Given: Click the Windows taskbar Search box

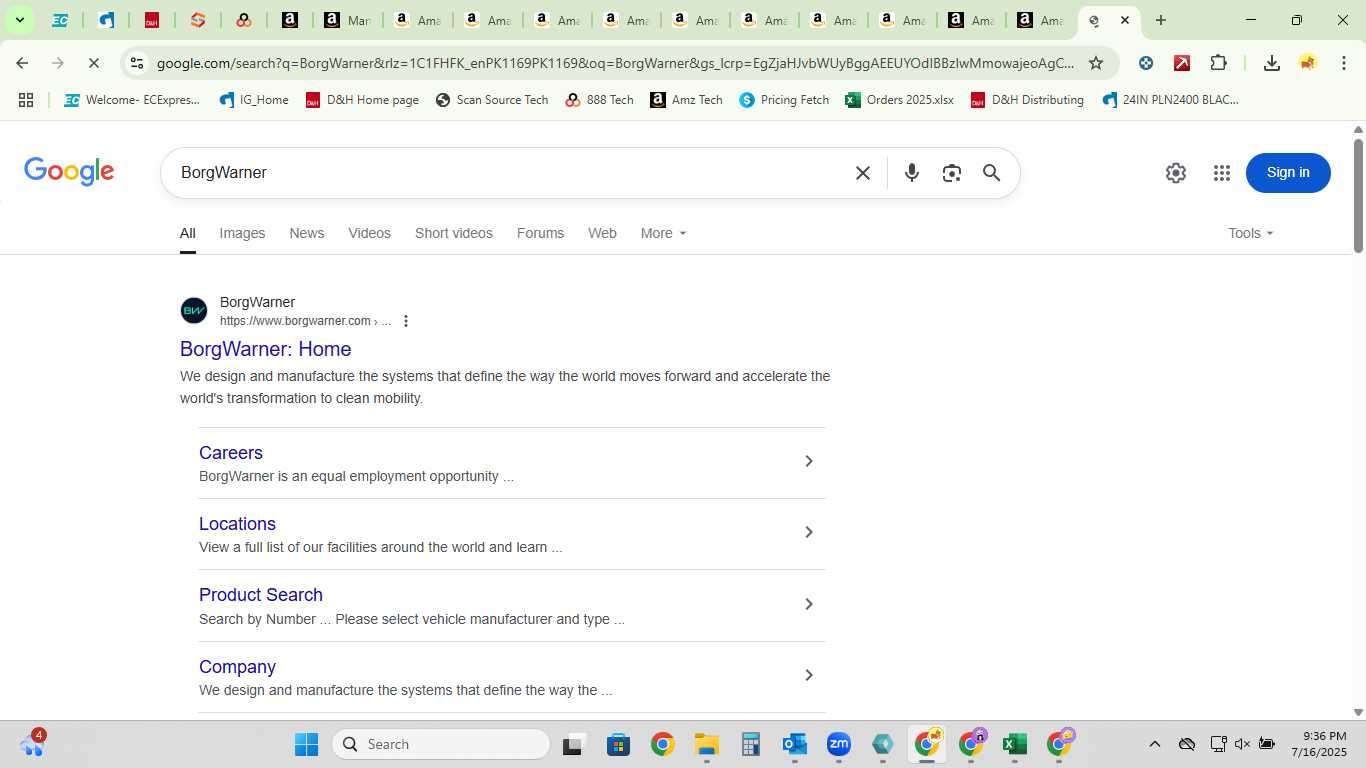Looking at the screenshot, I should 441,744.
